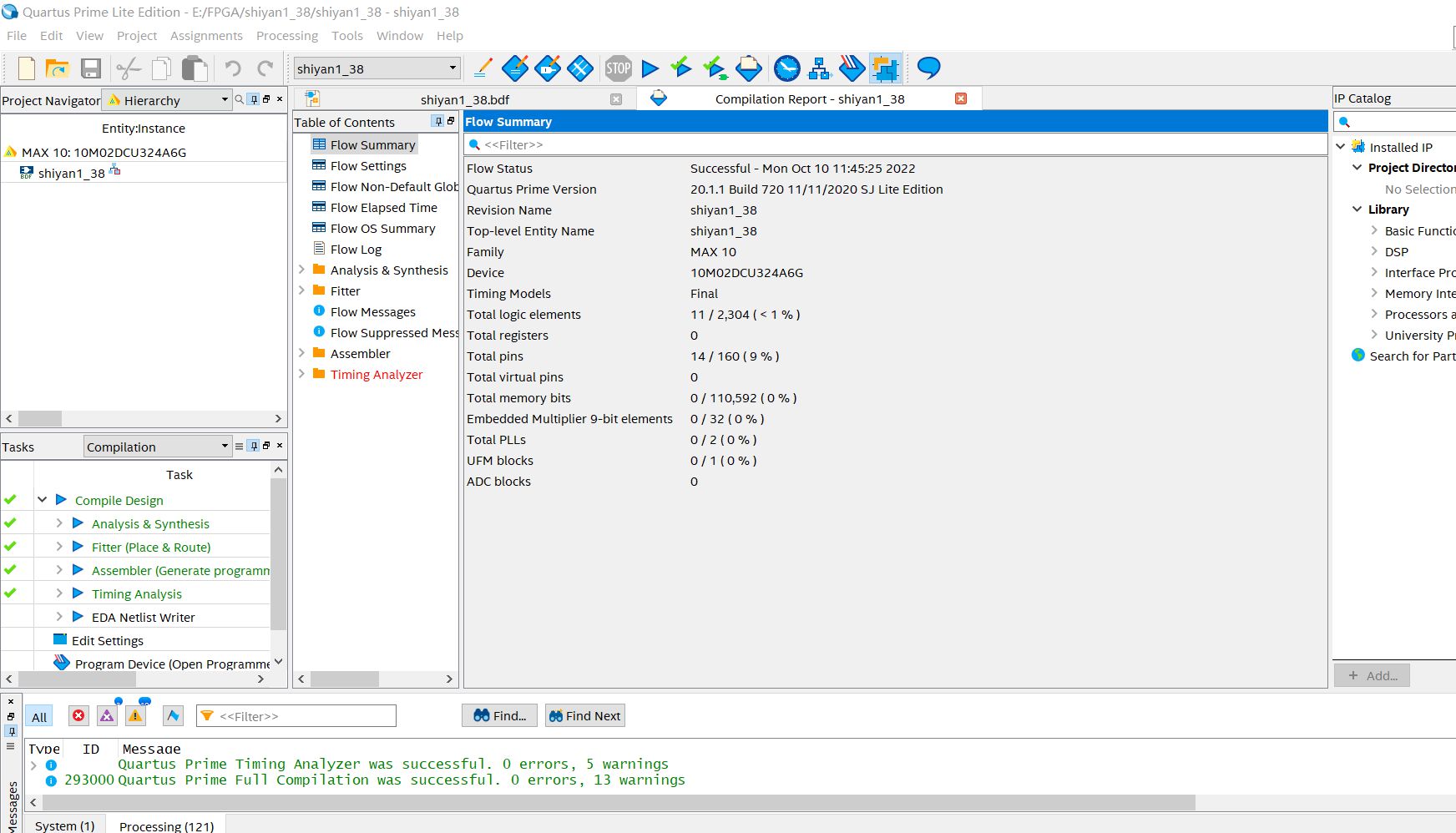The height and width of the screenshot is (833, 1456).
Task: Click the Add... button in IP Catalog
Action: coord(1372,675)
